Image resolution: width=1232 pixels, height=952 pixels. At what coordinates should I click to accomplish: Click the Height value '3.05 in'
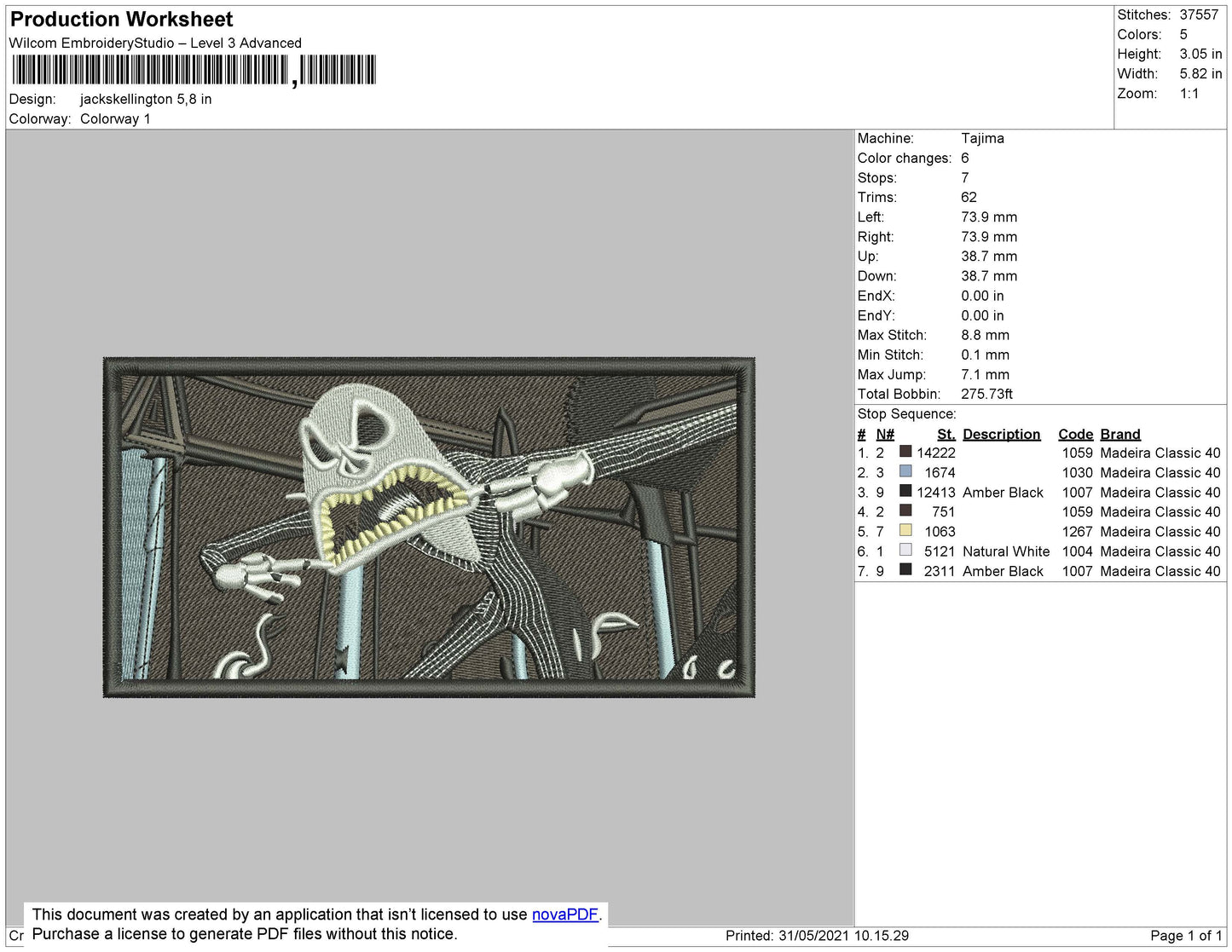pyautogui.click(x=1200, y=55)
